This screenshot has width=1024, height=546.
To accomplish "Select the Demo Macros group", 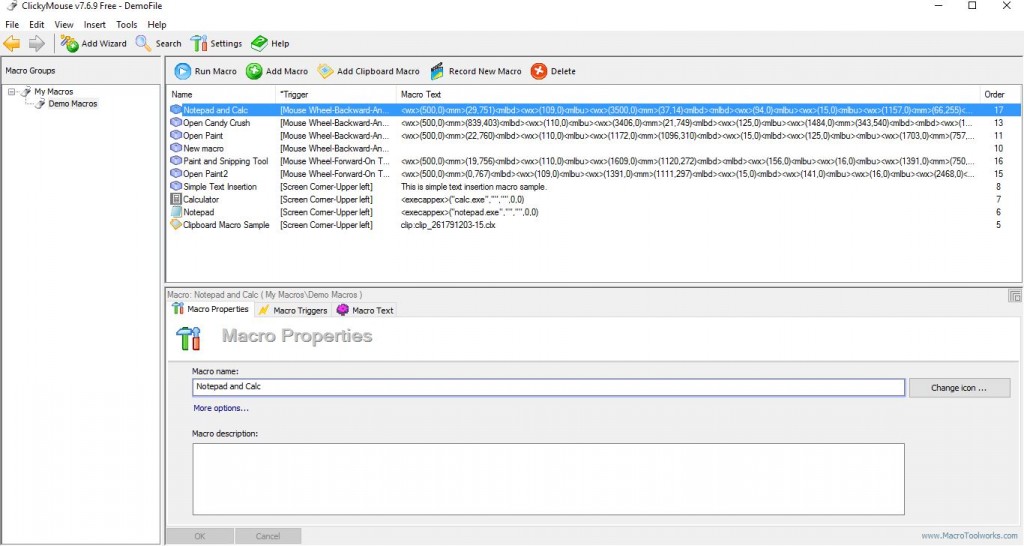I will 72,104.
